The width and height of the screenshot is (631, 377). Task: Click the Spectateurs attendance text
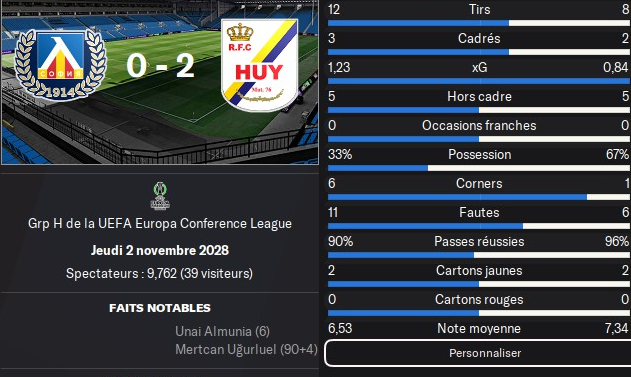coord(160,274)
